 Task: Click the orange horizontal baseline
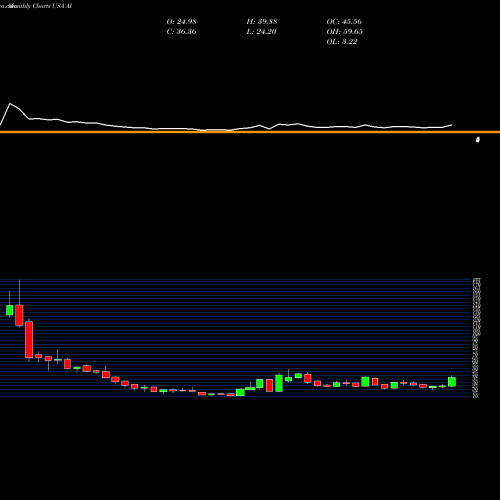(x=250, y=132)
